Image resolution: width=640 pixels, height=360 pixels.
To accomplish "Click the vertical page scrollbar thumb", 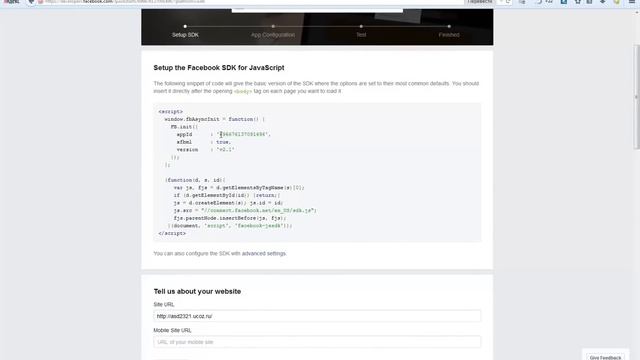I will click(x=636, y=97).
